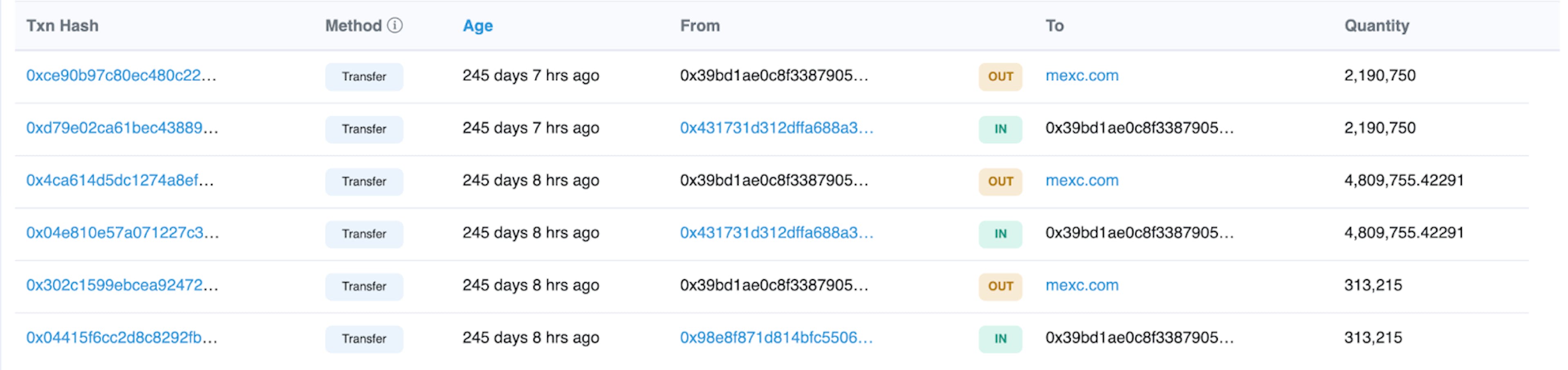Open transaction 0xce90b97c80ec480c22

point(121,76)
